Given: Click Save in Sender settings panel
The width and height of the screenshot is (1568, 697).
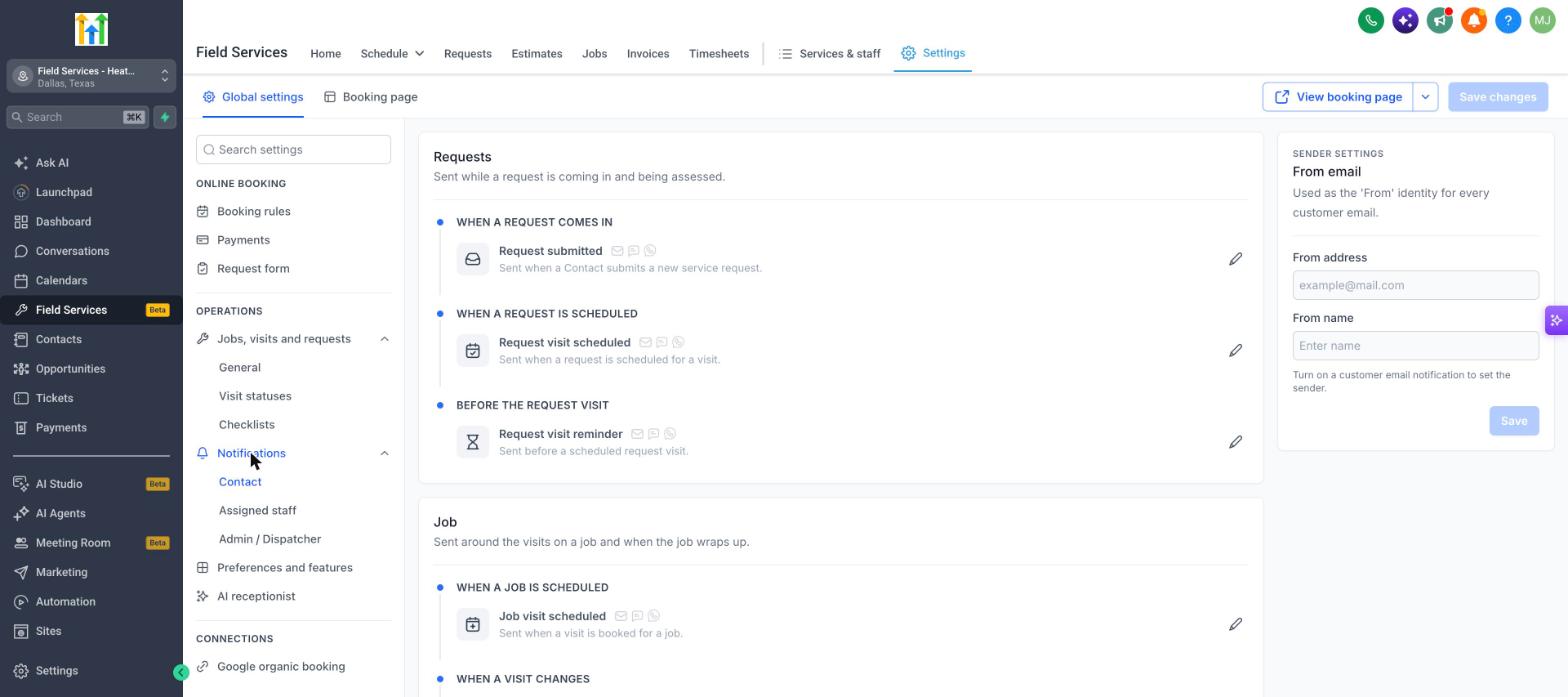Looking at the screenshot, I should (1514, 421).
